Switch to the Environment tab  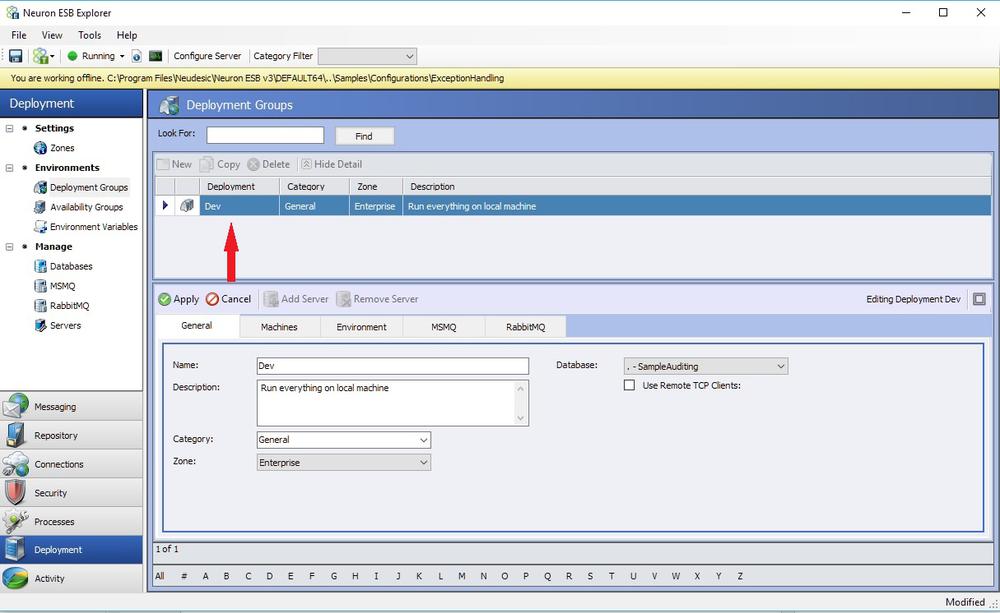(362, 327)
